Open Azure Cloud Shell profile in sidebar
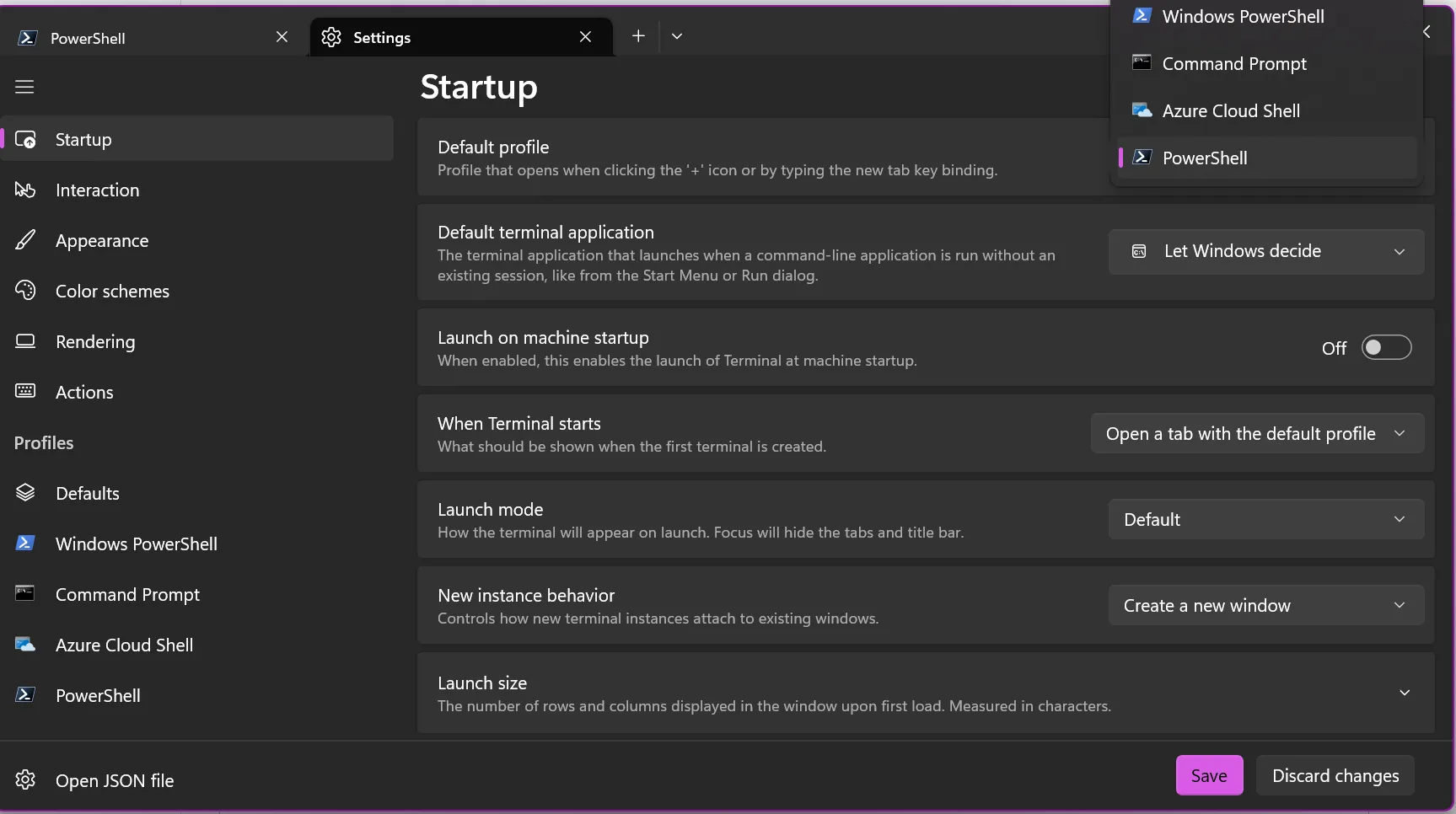 [x=124, y=645]
